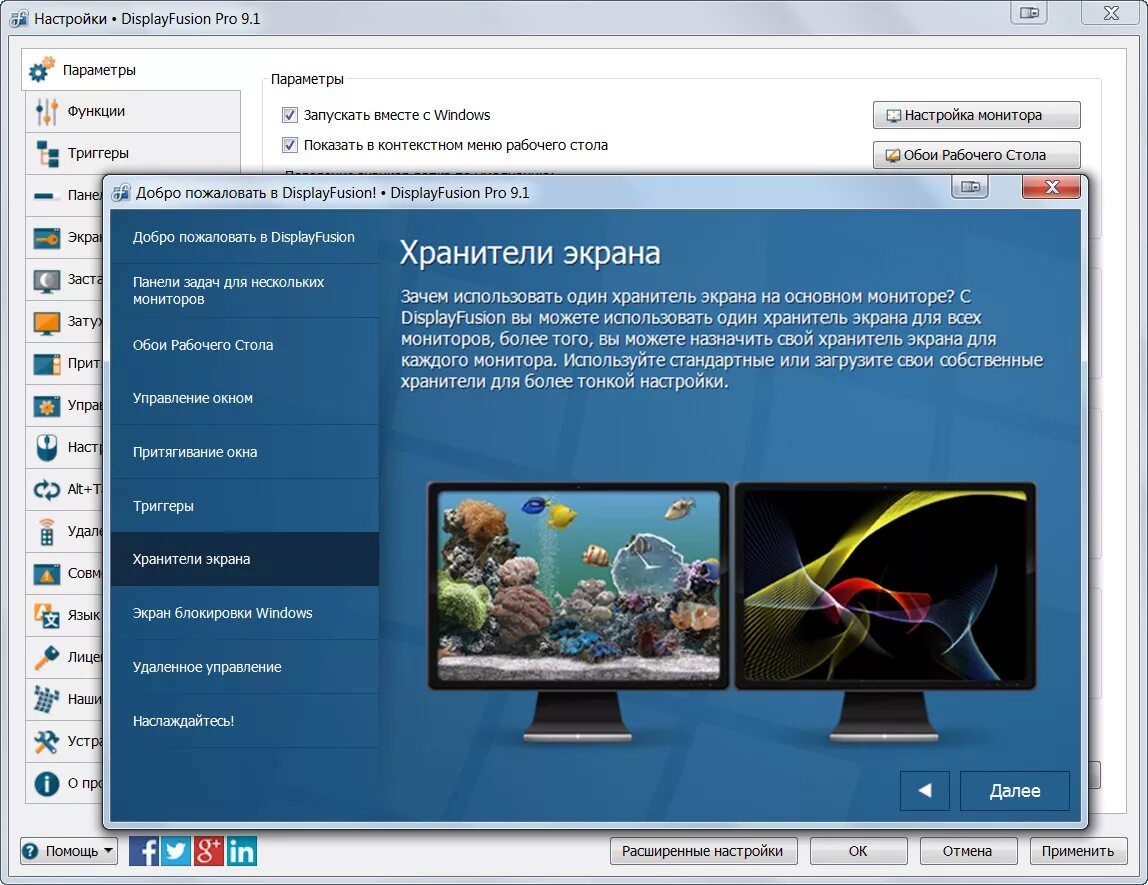Click the Alt+Tab arrows icon in sidebar

click(47, 489)
